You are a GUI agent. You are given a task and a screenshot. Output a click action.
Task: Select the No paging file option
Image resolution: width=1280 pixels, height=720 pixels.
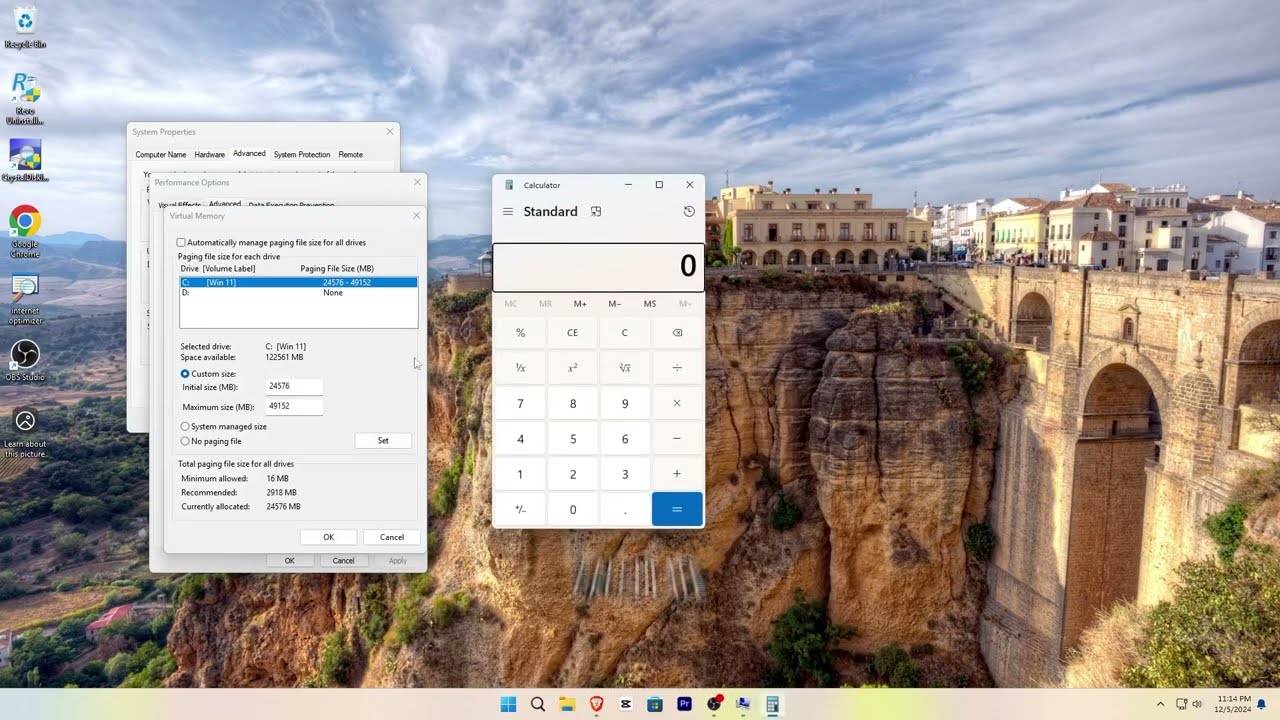[185, 441]
